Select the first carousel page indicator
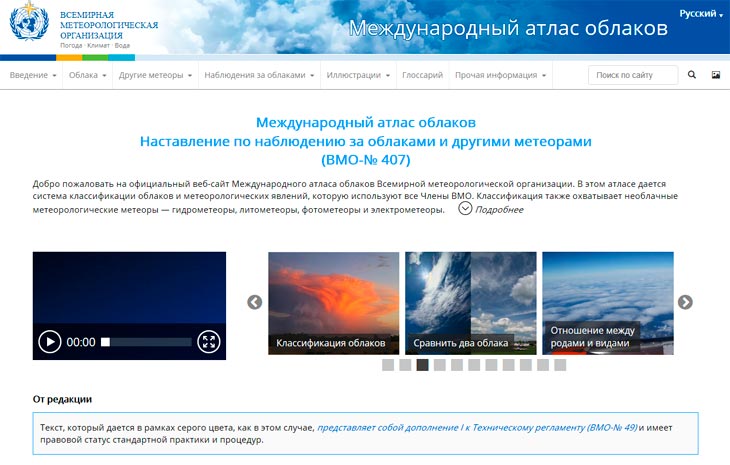This screenshot has height=465, width=730. coord(388,365)
